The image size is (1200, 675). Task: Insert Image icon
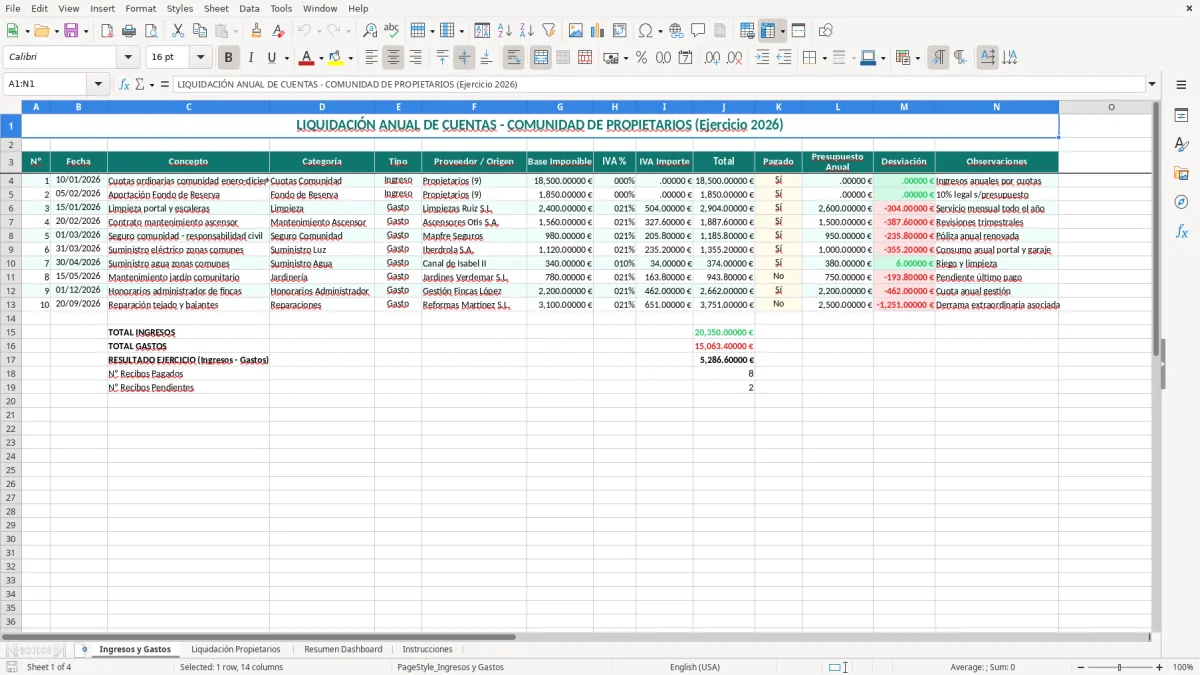tap(576, 31)
